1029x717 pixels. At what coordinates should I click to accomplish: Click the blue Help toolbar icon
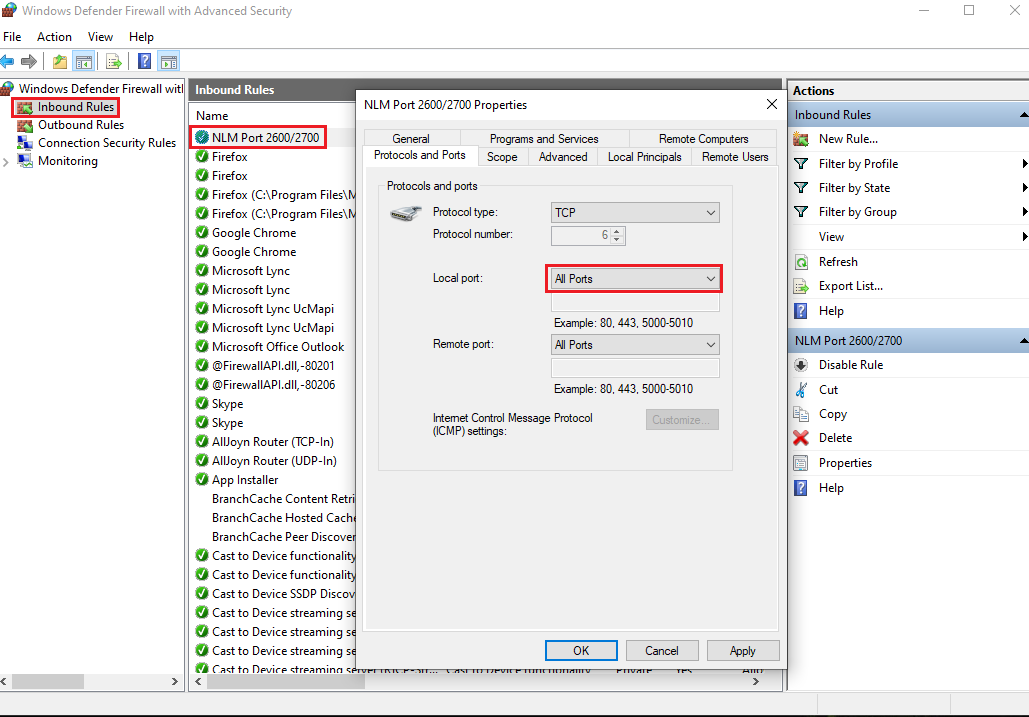point(144,62)
